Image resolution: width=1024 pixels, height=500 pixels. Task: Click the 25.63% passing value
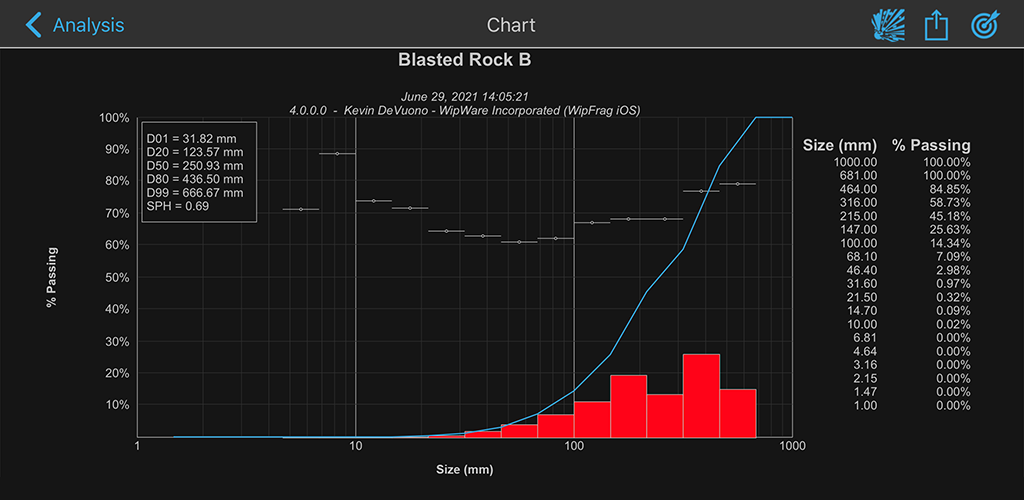(951, 230)
